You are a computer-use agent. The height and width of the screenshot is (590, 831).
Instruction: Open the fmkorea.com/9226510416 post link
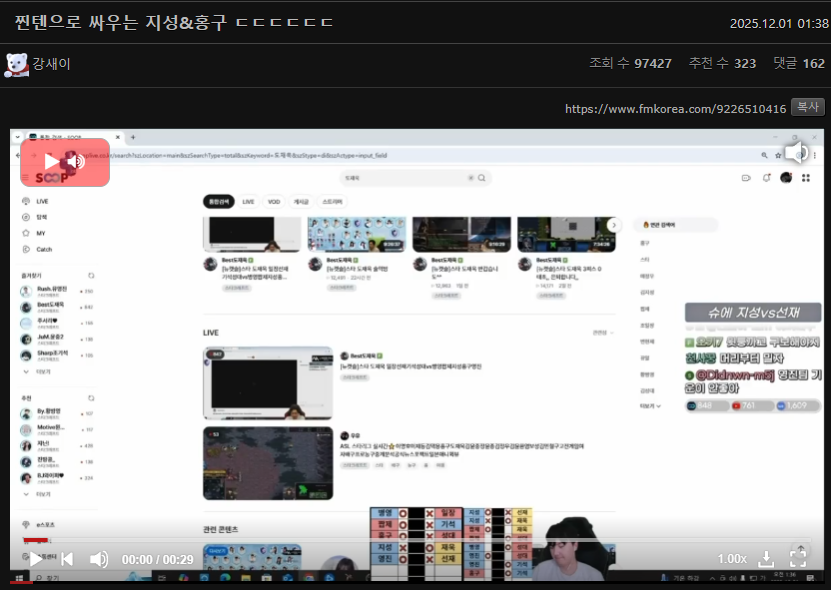tap(675, 108)
